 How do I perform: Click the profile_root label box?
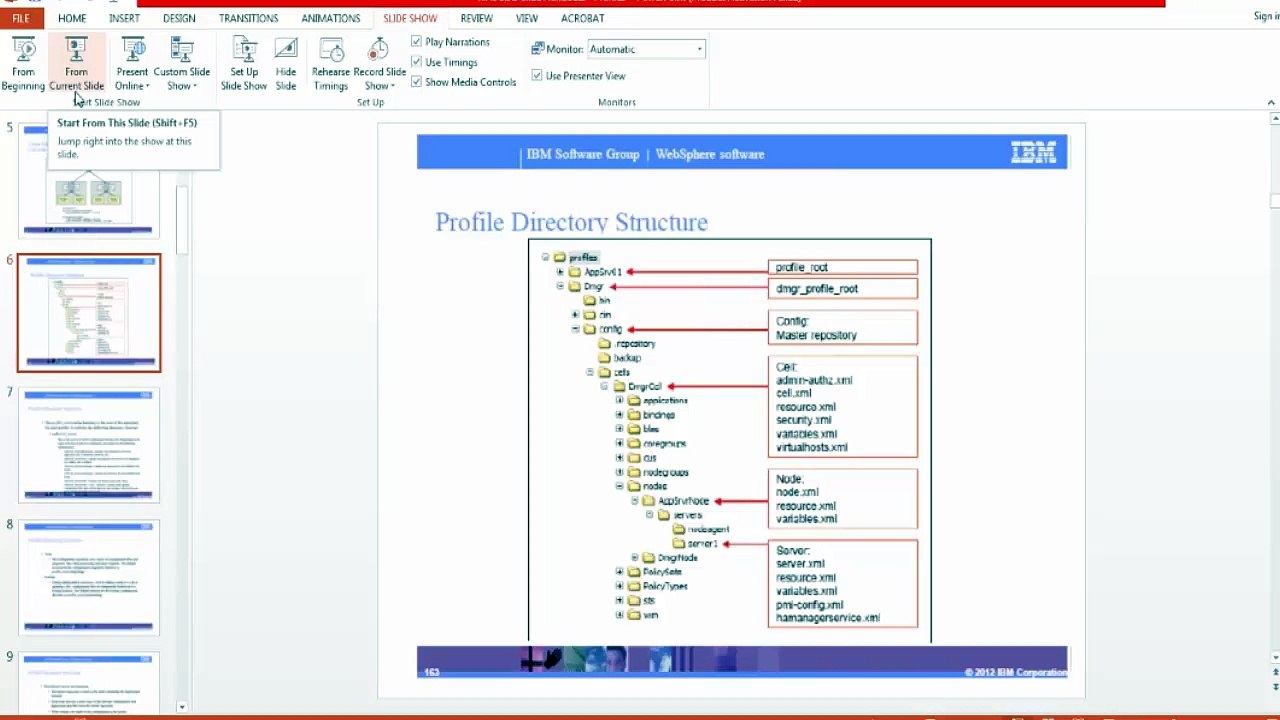click(x=842, y=267)
